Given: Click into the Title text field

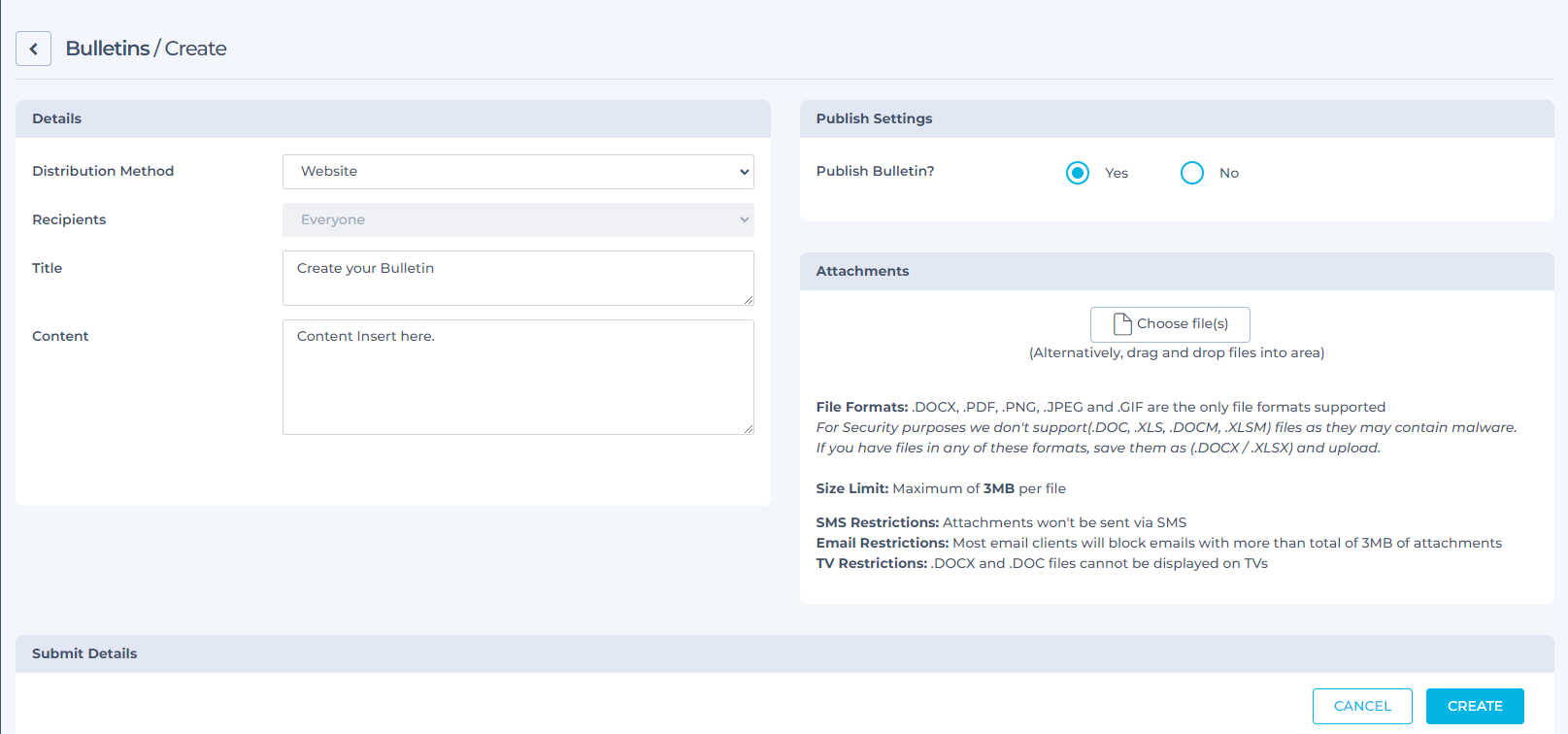Looking at the screenshot, I should point(517,278).
